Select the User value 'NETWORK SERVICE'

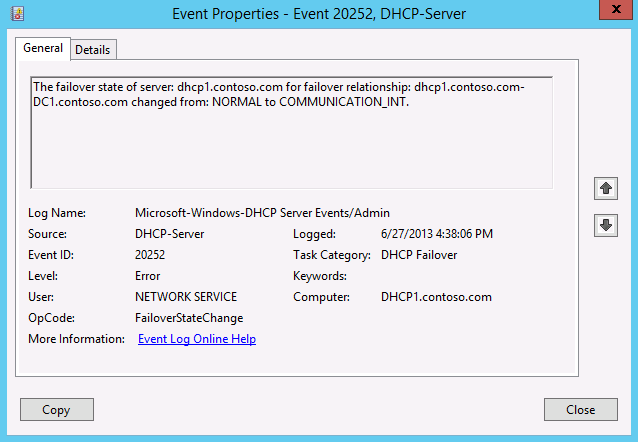(x=186, y=297)
